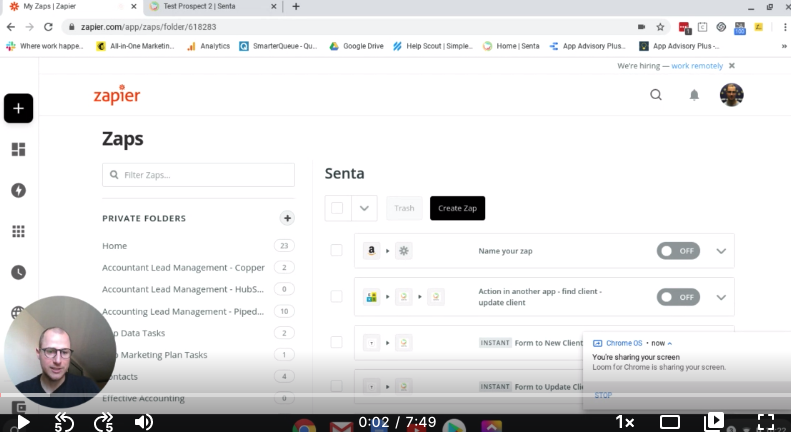Seek on the video progress bar
The width and height of the screenshot is (791, 432).
(396, 395)
